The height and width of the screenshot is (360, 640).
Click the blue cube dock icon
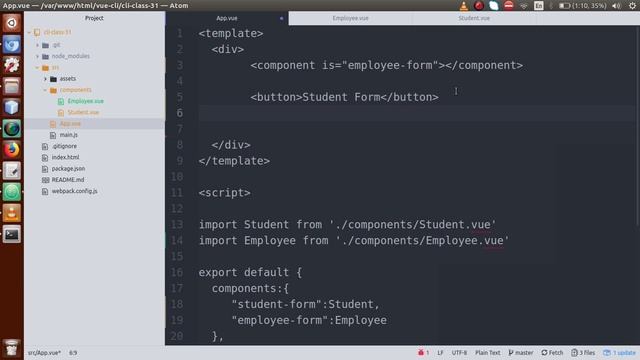pyautogui.click(x=11, y=107)
